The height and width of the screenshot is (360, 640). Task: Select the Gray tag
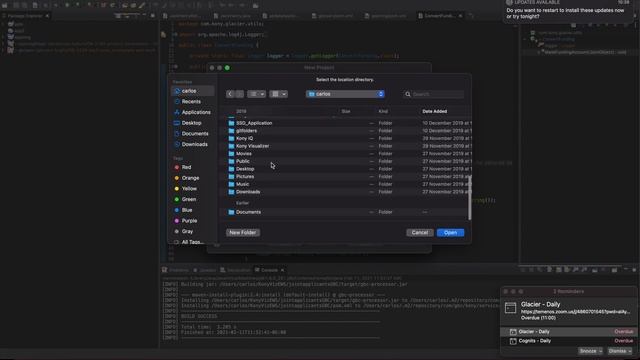[186, 231]
